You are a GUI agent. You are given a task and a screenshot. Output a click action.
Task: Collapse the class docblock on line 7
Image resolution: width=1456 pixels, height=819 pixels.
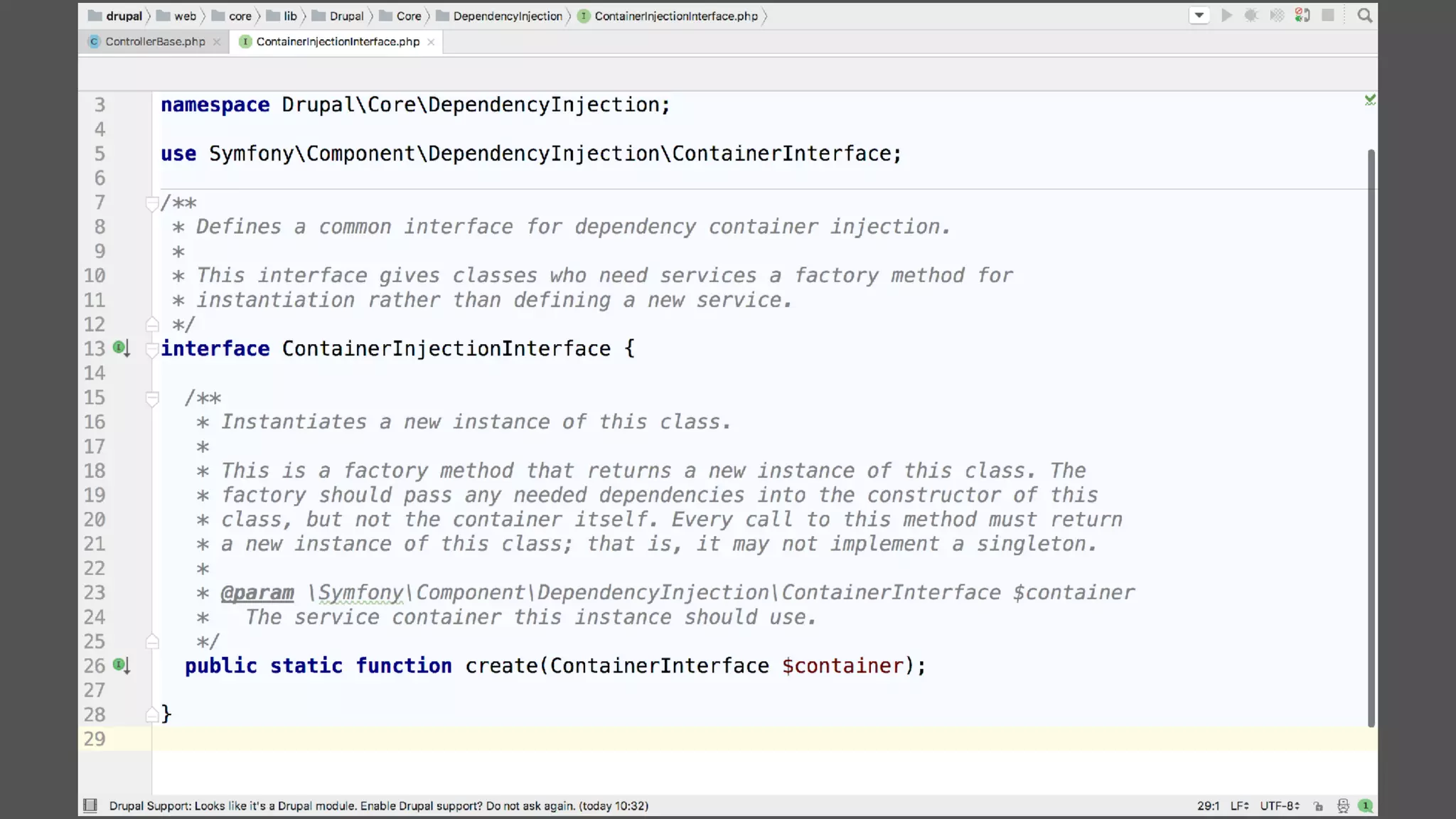[x=151, y=204]
